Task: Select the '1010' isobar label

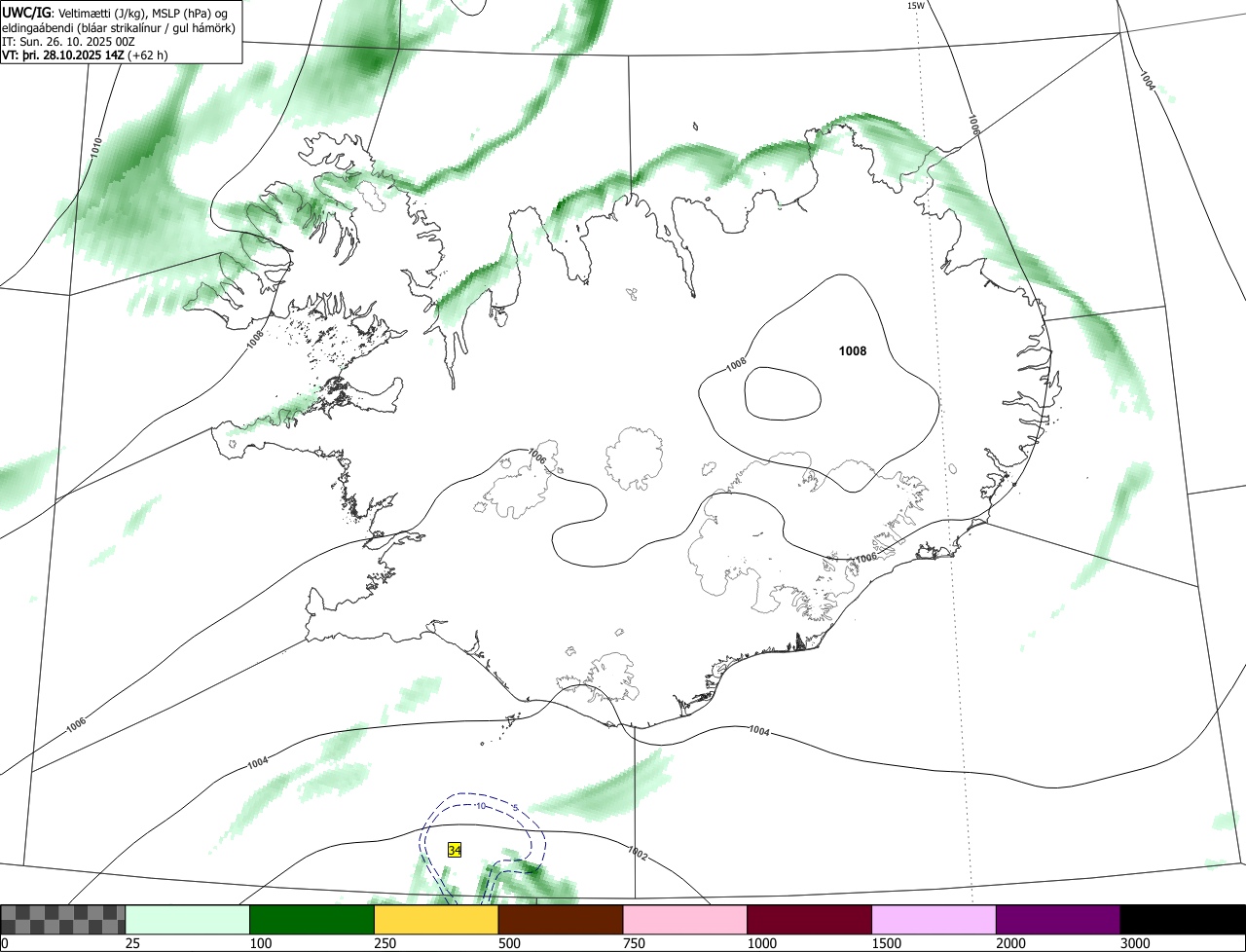Action: (95, 148)
